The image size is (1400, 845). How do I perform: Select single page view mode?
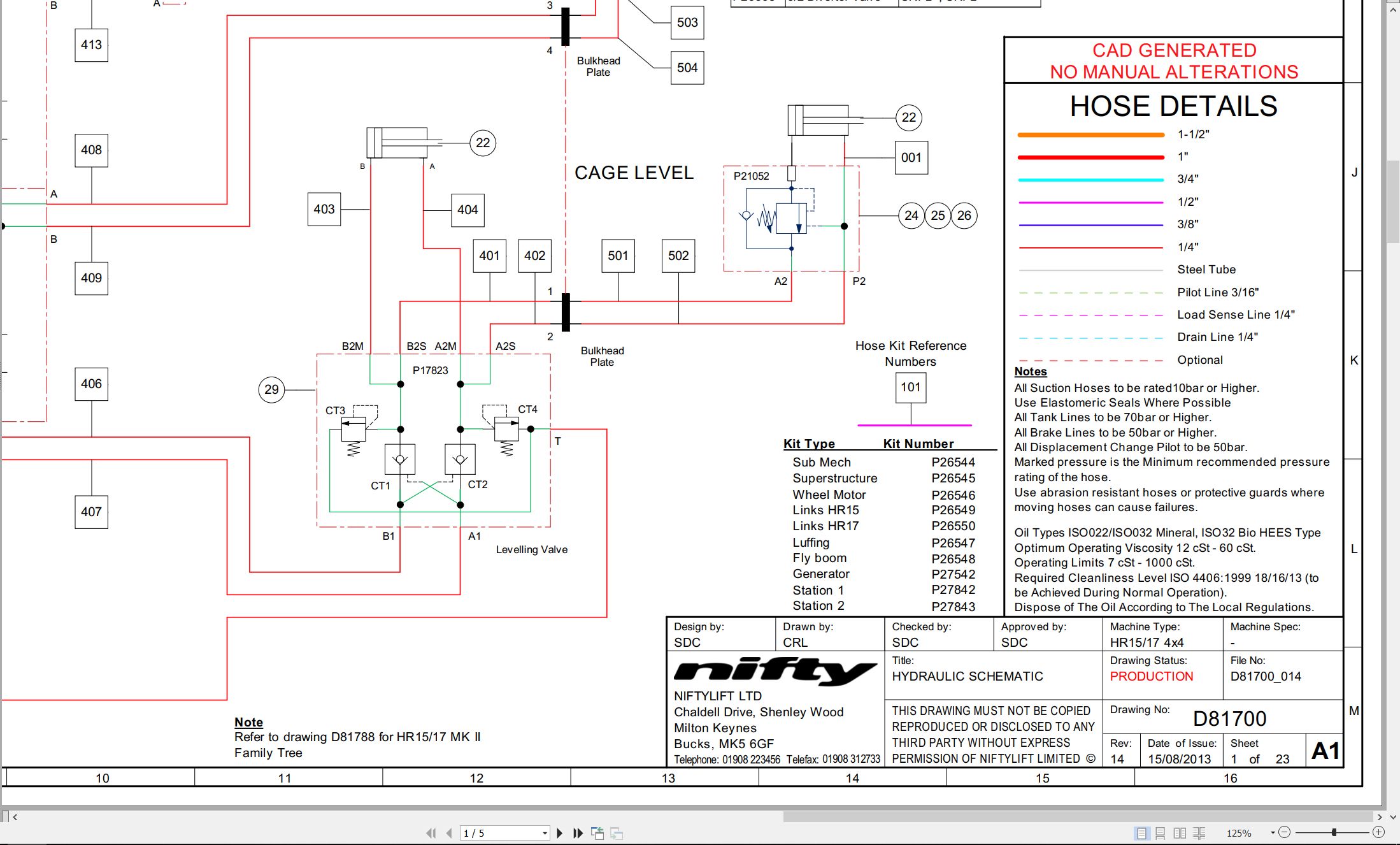(1142, 833)
